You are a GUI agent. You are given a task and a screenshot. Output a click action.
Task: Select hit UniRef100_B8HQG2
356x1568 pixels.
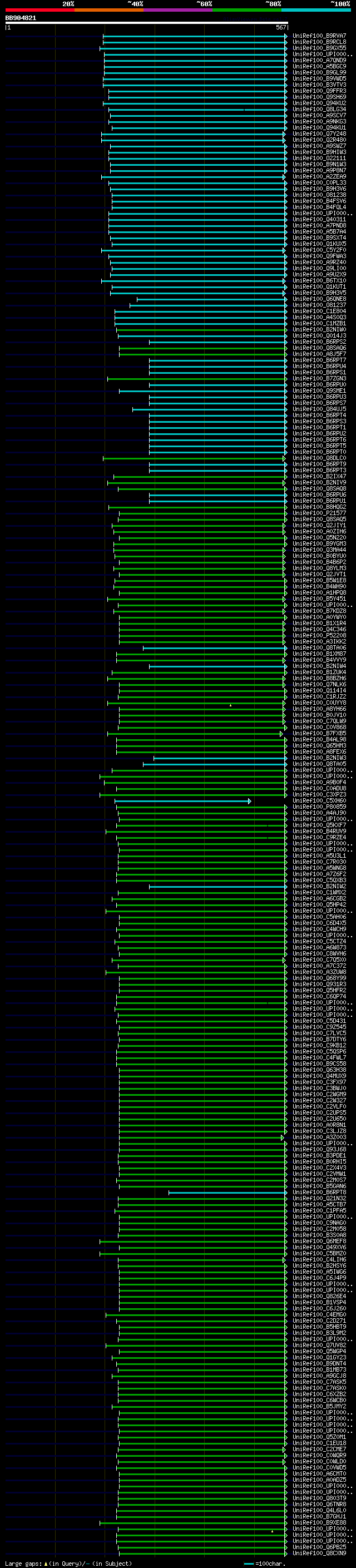(x=319, y=507)
